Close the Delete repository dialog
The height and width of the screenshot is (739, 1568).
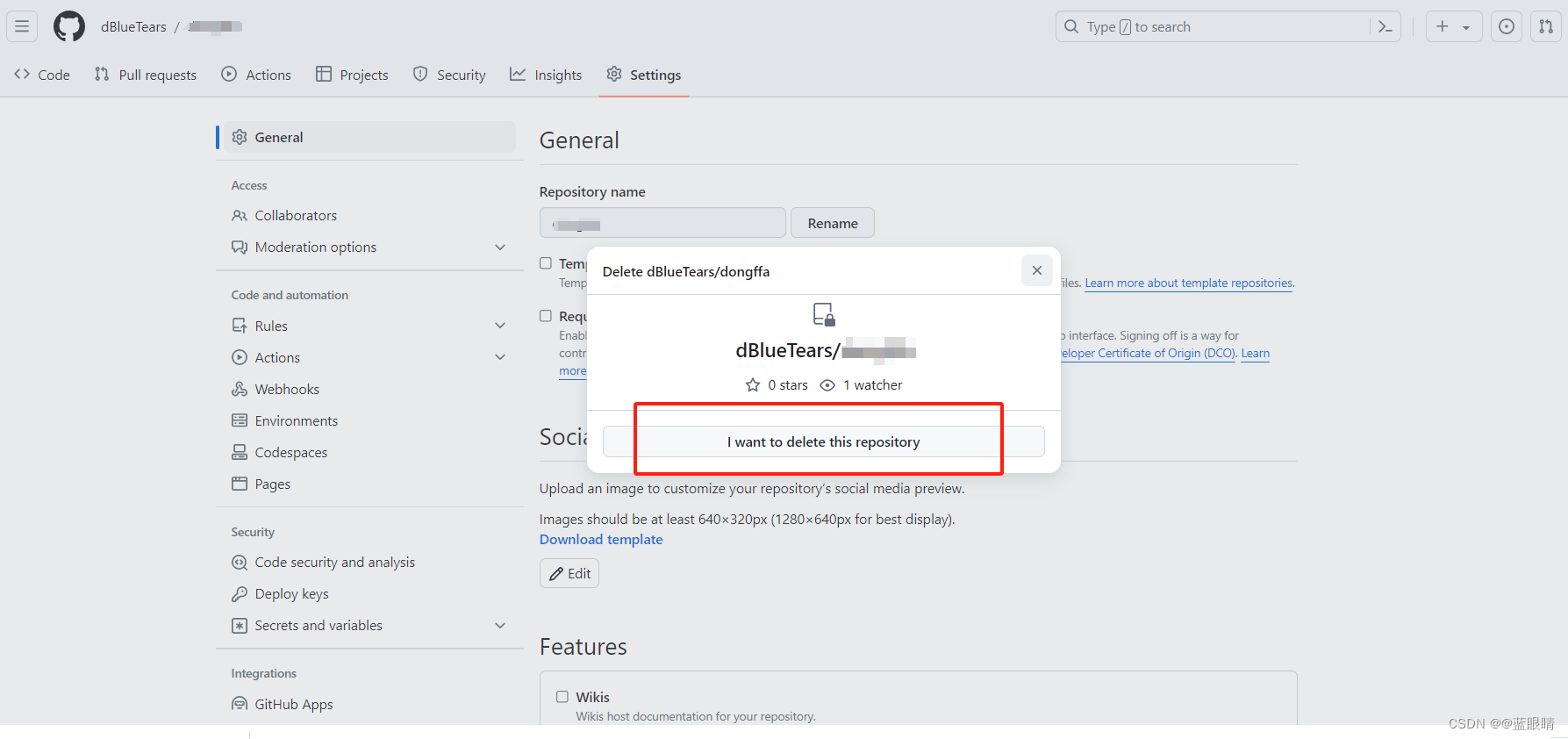(1037, 270)
